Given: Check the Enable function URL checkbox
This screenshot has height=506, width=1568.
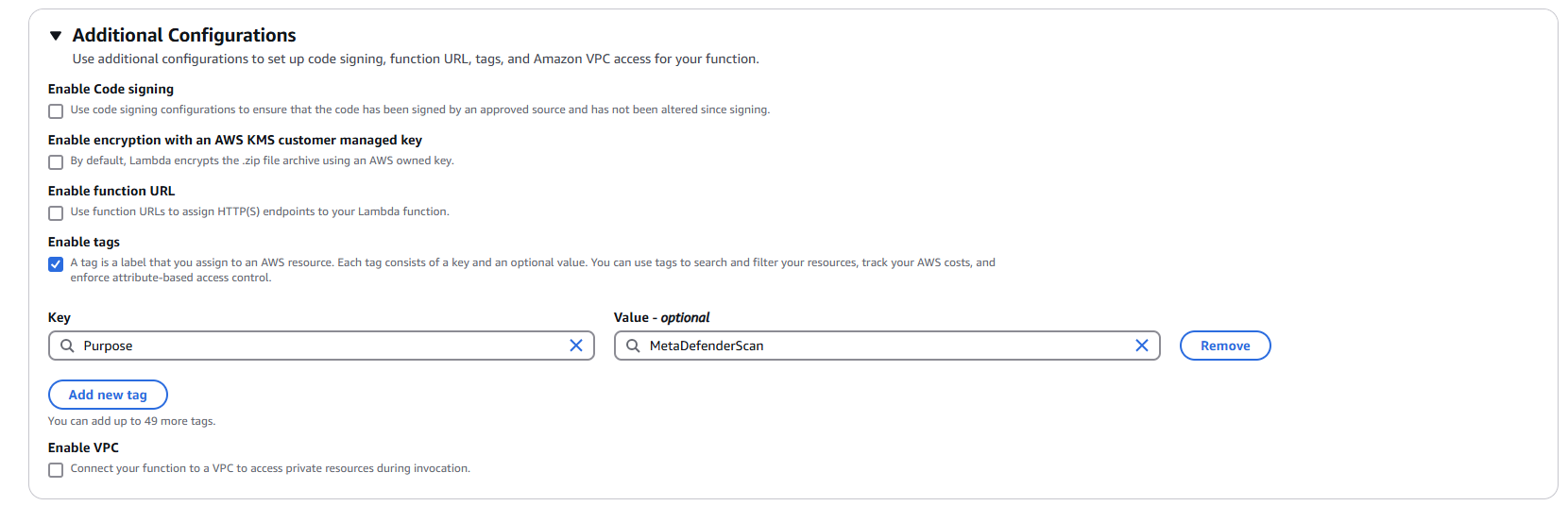Looking at the screenshot, I should 56,213.
